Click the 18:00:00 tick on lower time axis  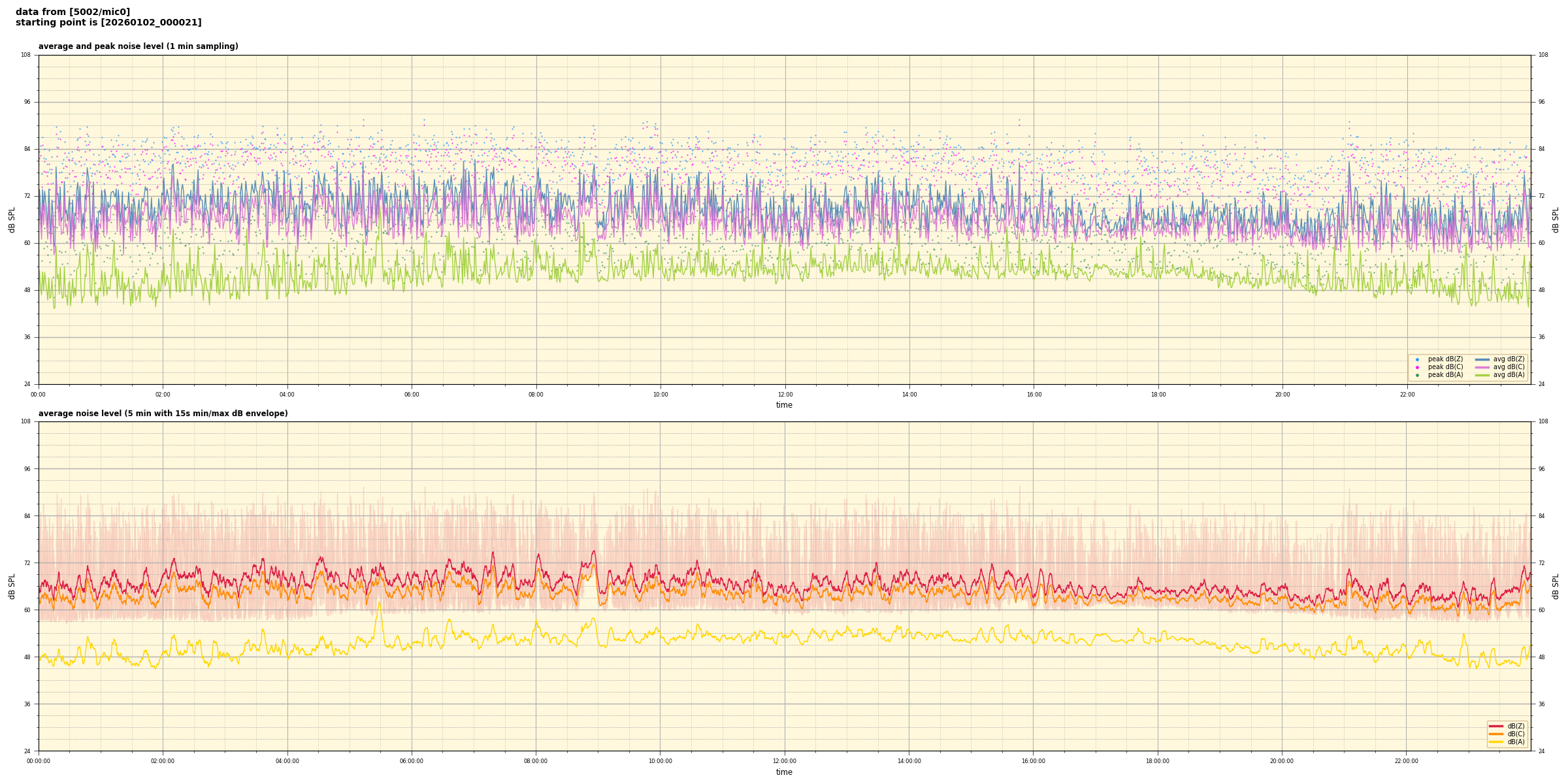point(1158,761)
